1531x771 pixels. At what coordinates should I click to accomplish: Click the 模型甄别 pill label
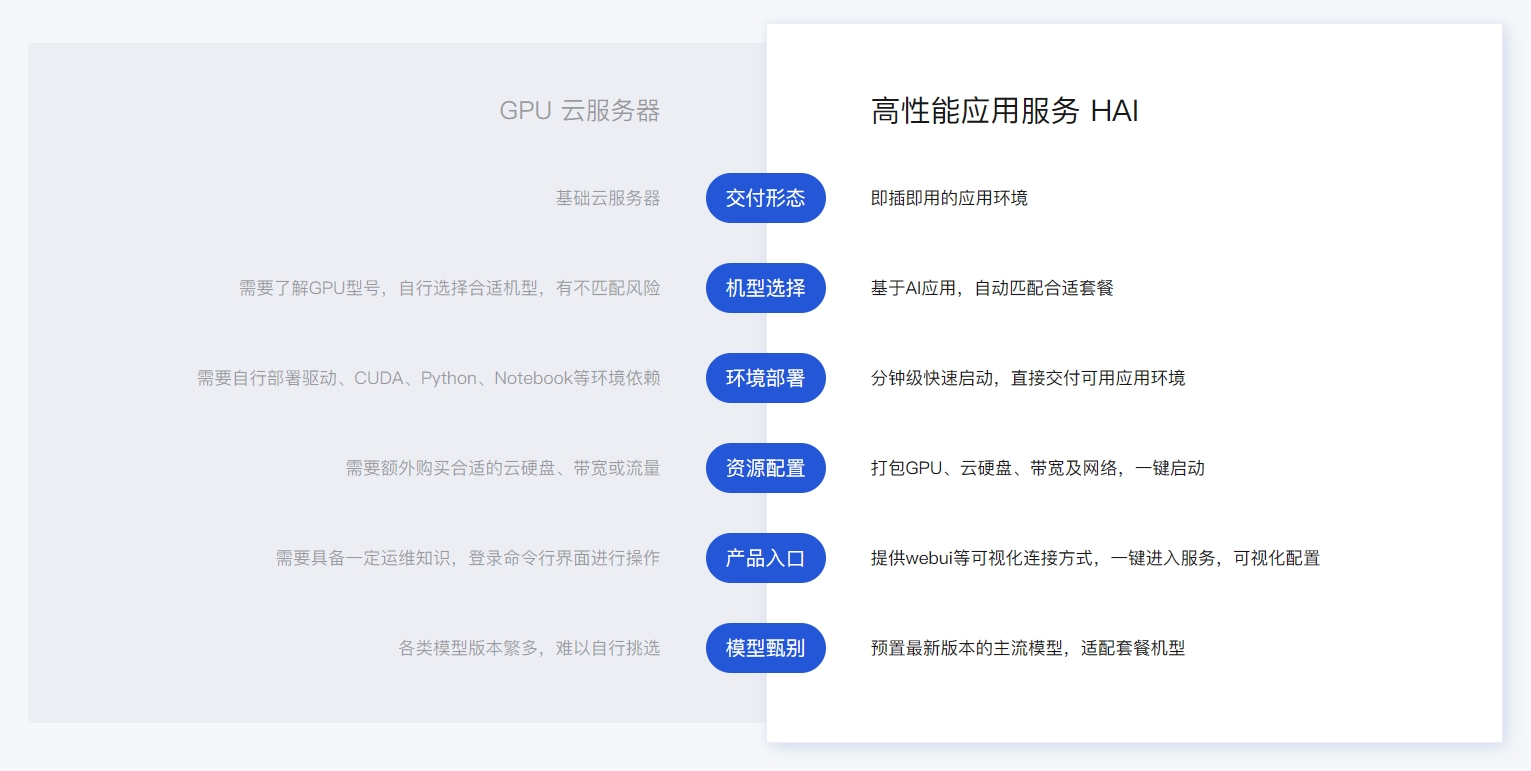click(765, 648)
